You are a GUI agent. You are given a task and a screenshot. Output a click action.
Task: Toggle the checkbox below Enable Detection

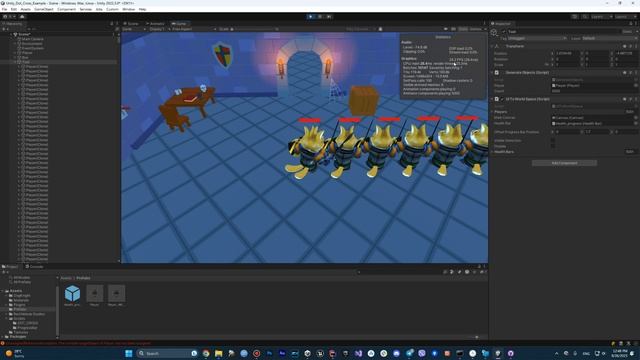tap(553, 146)
